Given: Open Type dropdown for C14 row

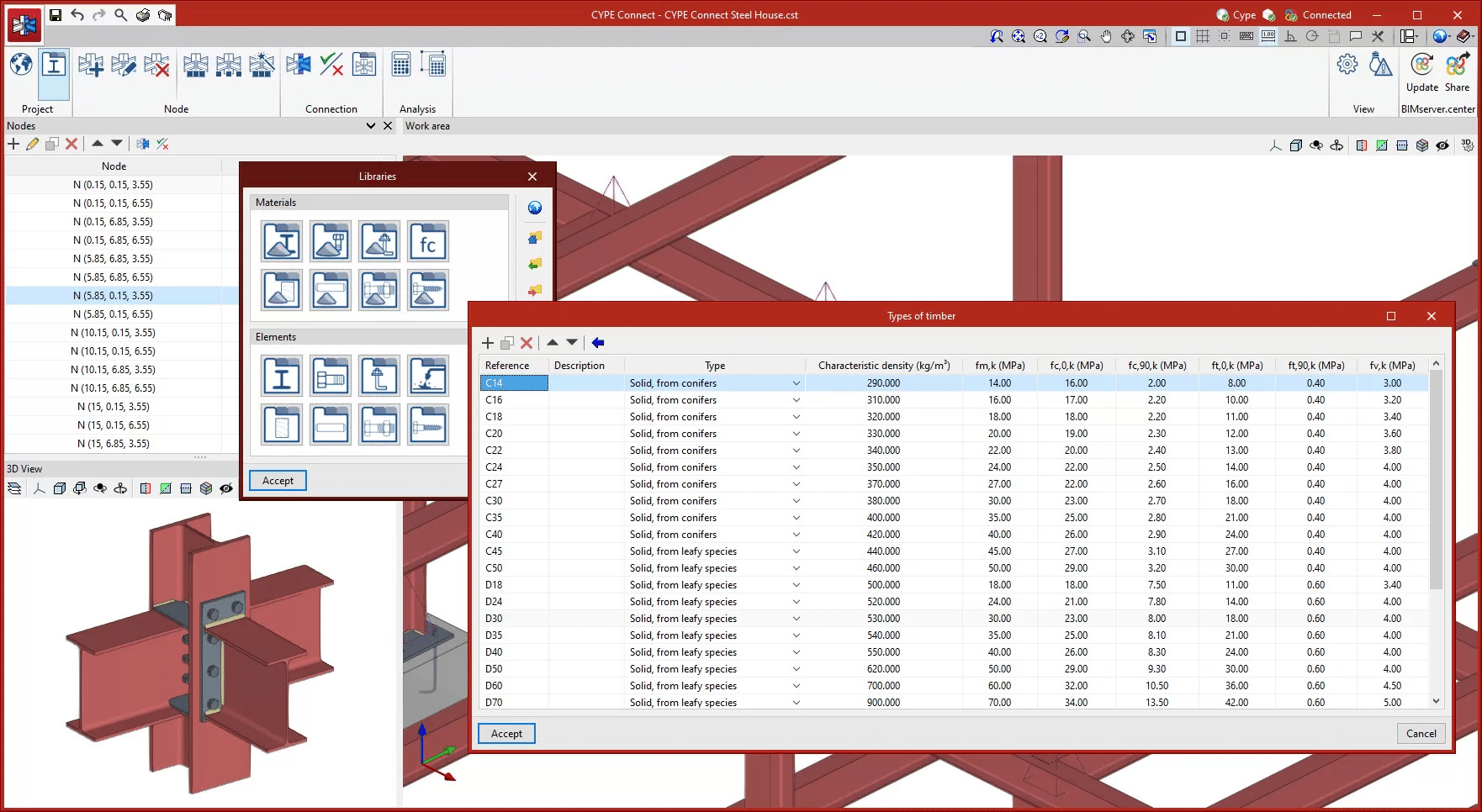Looking at the screenshot, I should tap(796, 383).
